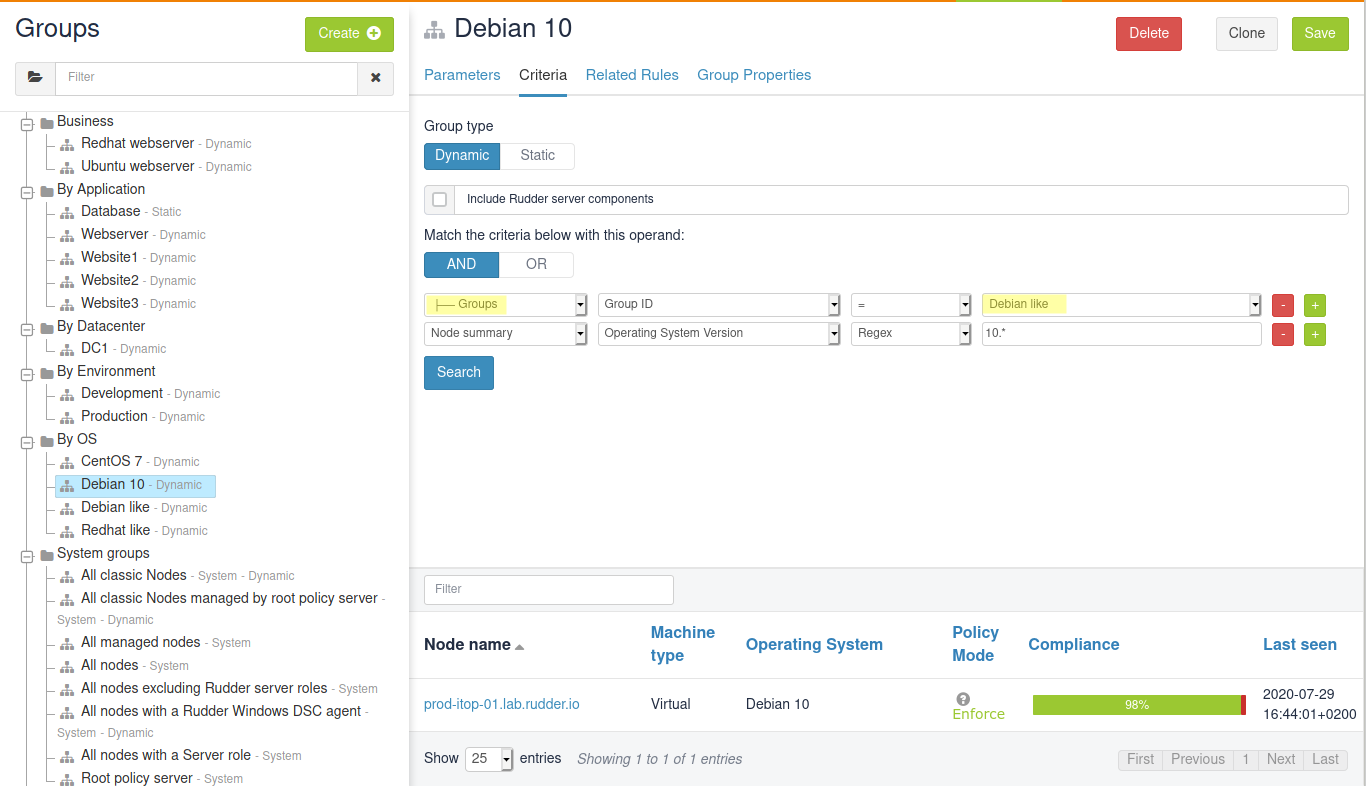Click the group icon next to the Debian 10 title
This screenshot has width=1366, height=786.
(434, 29)
